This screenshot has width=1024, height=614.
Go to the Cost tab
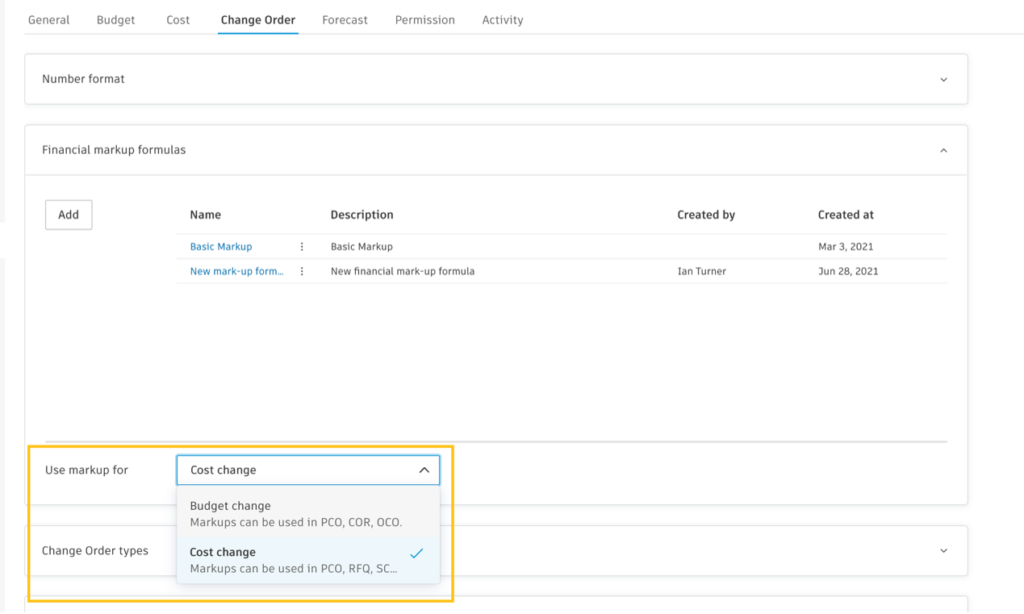pyautogui.click(x=178, y=20)
